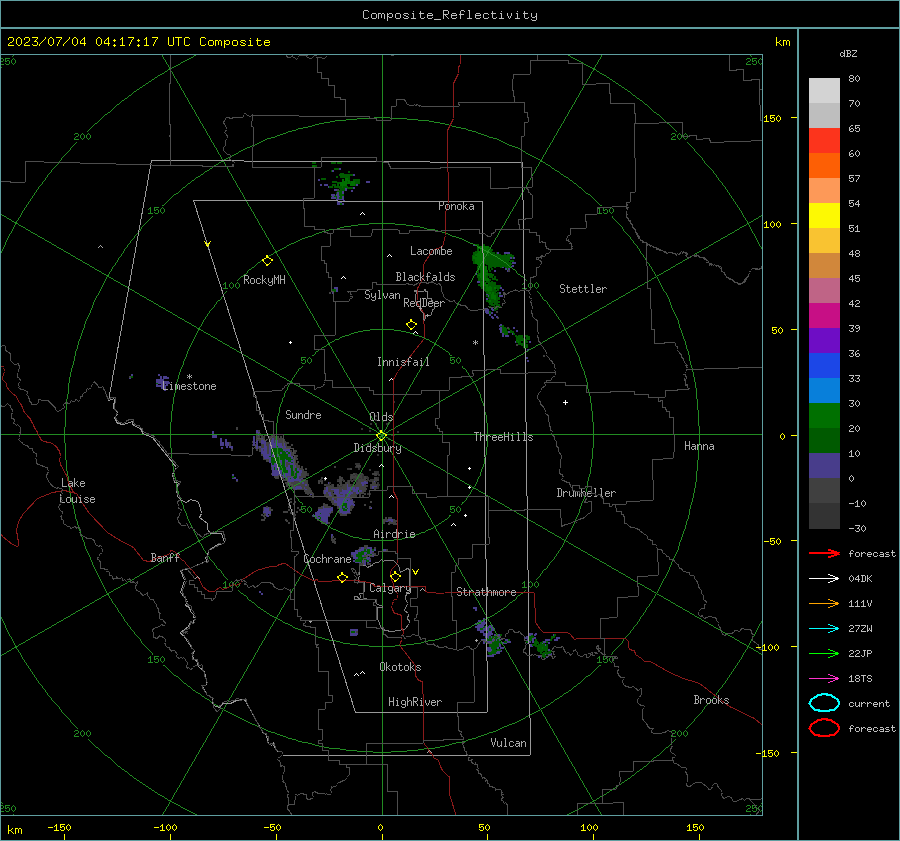Click the green storm cell west of Stettler
Screen dimensions: 900x841
coord(491,276)
